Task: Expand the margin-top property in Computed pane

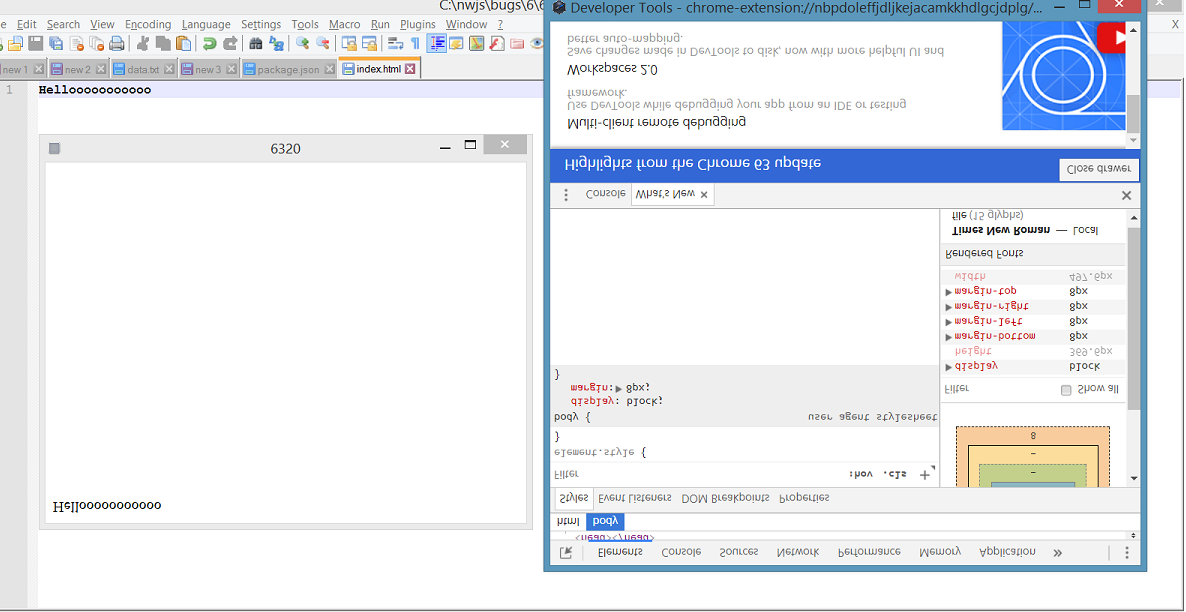Action: click(948, 292)
